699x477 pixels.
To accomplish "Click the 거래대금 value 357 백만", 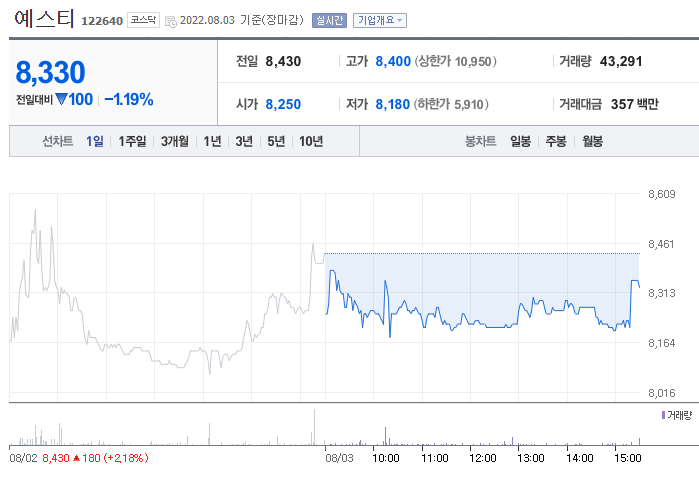I will pos(634,104).
